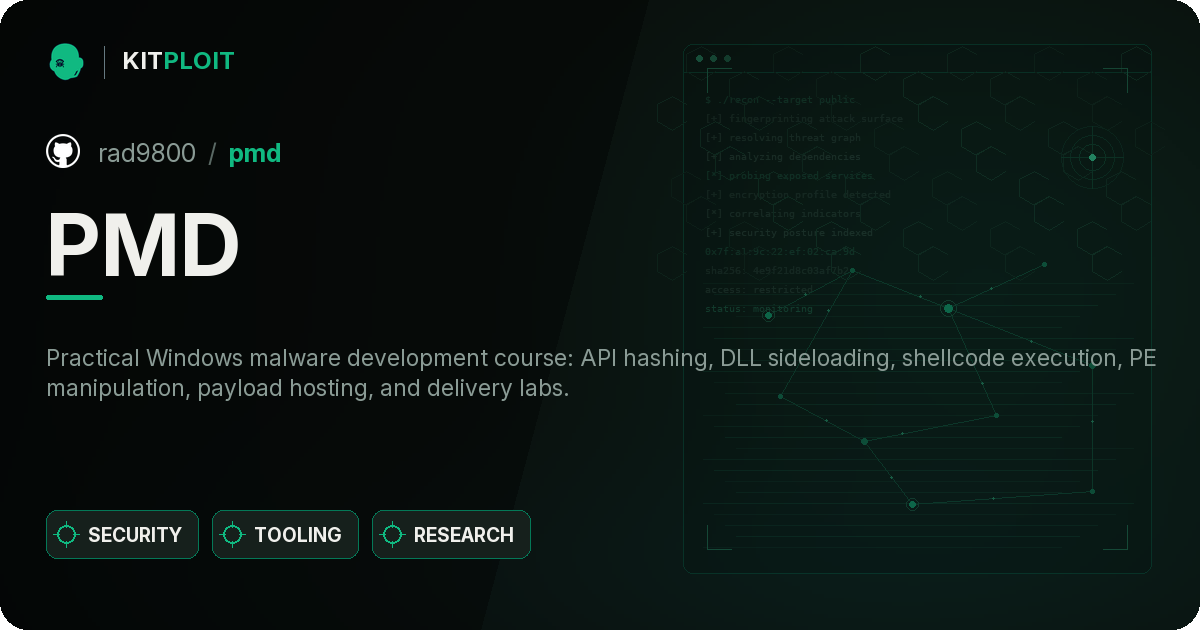Select the TOOLING tag badge
Viewport: 1200px width, 630px height.
[285, 535]
